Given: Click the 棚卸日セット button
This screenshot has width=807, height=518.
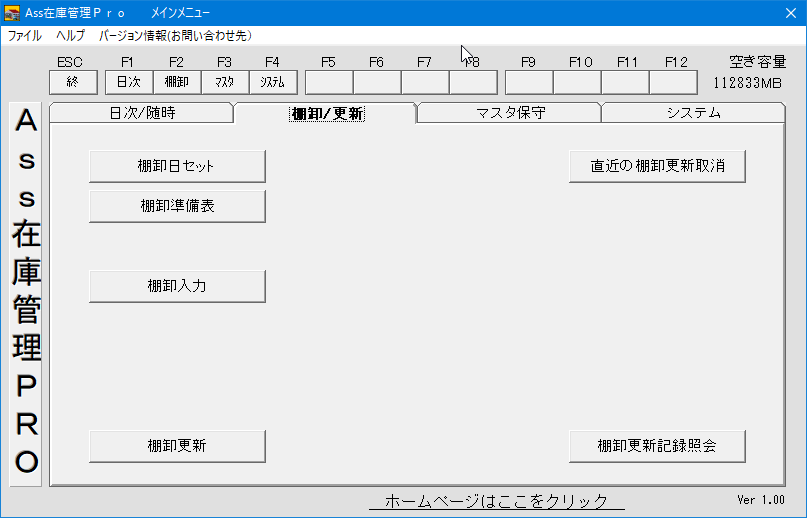Looking at the screenshot, I should coord(177,166).
